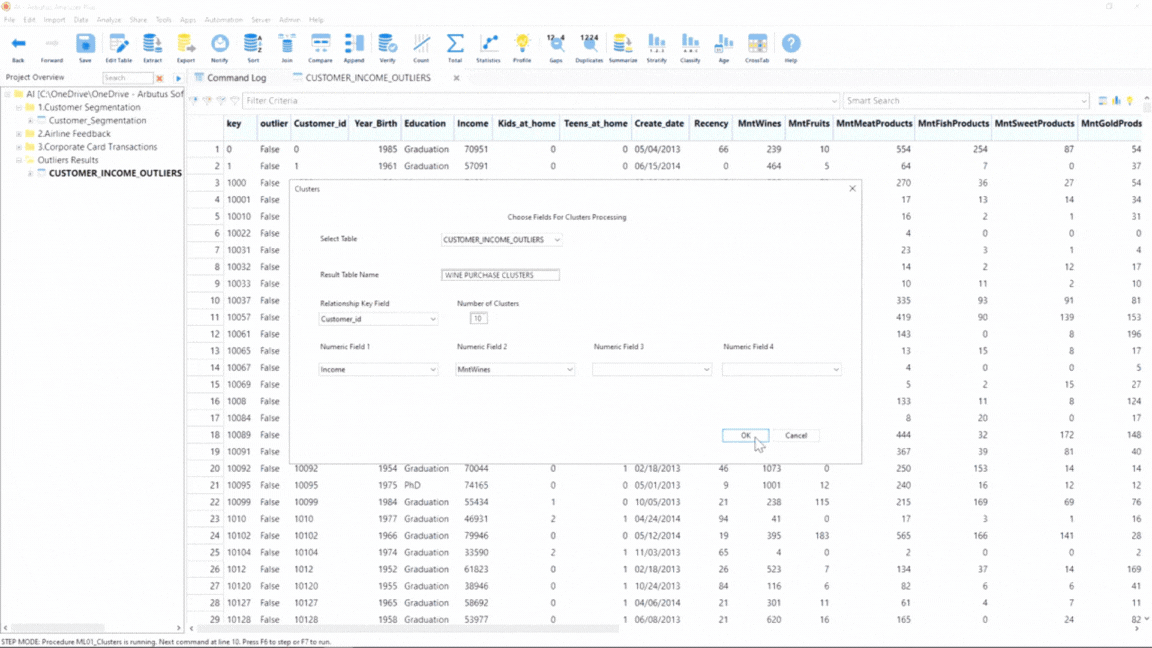The height and width of the screenshot is (648, 1152).
Task: Click the Forward toolbar icon
Action: point(51,44)
